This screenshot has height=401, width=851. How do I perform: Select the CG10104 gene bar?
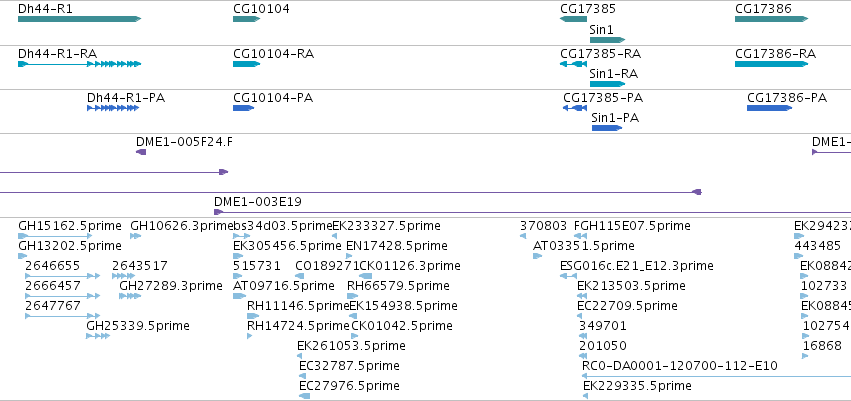coord(246,20)
